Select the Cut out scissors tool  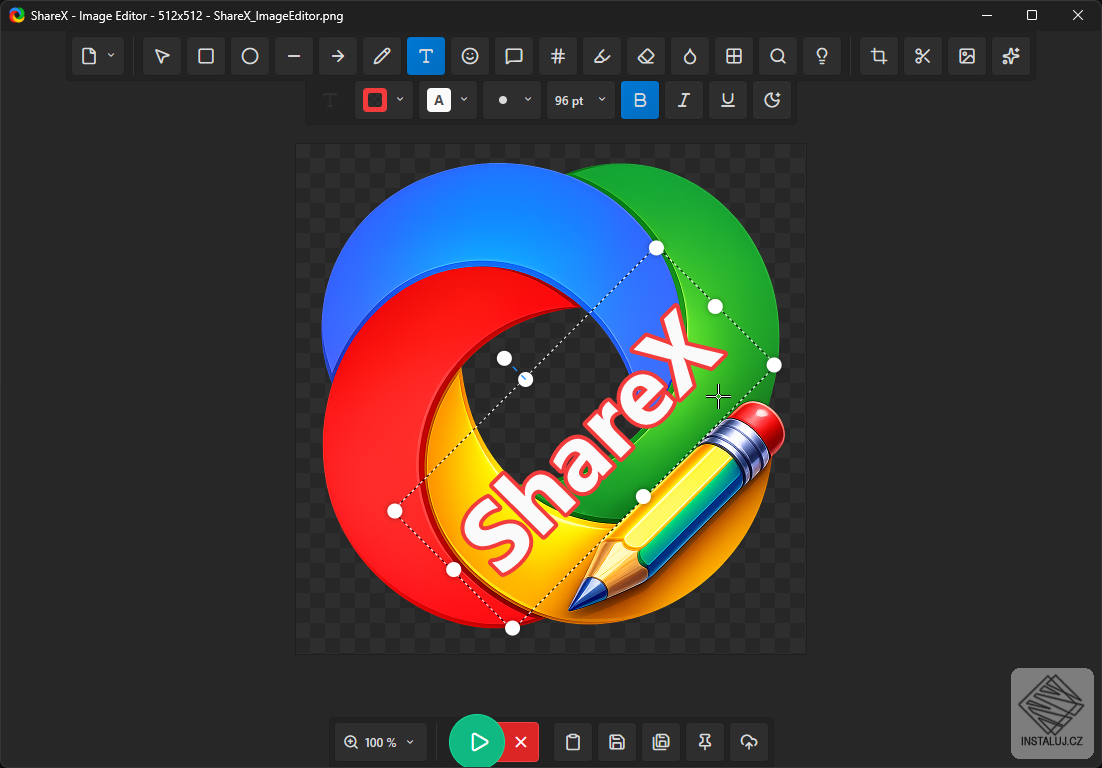pyautogui.click(x=923, y=56)
